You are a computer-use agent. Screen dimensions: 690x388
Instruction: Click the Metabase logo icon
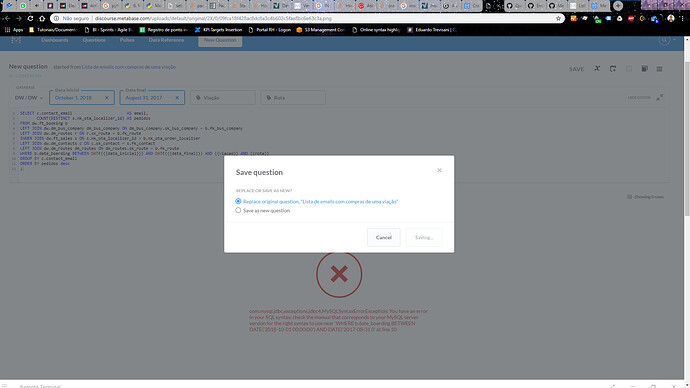click(x=16, y=40)
